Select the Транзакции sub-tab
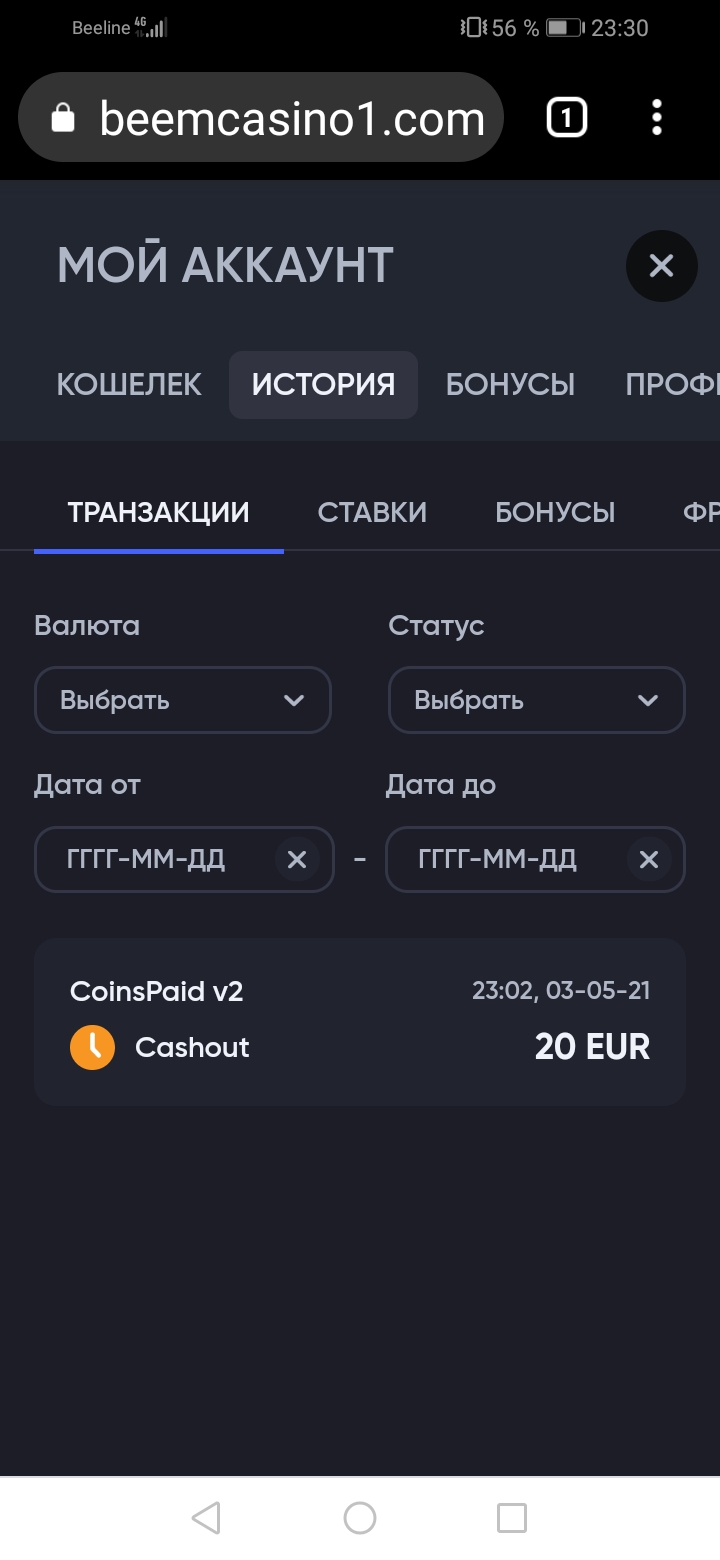The height and width of the screenshot is (1560, 720). pyautogui.click(x=159, y=512)
